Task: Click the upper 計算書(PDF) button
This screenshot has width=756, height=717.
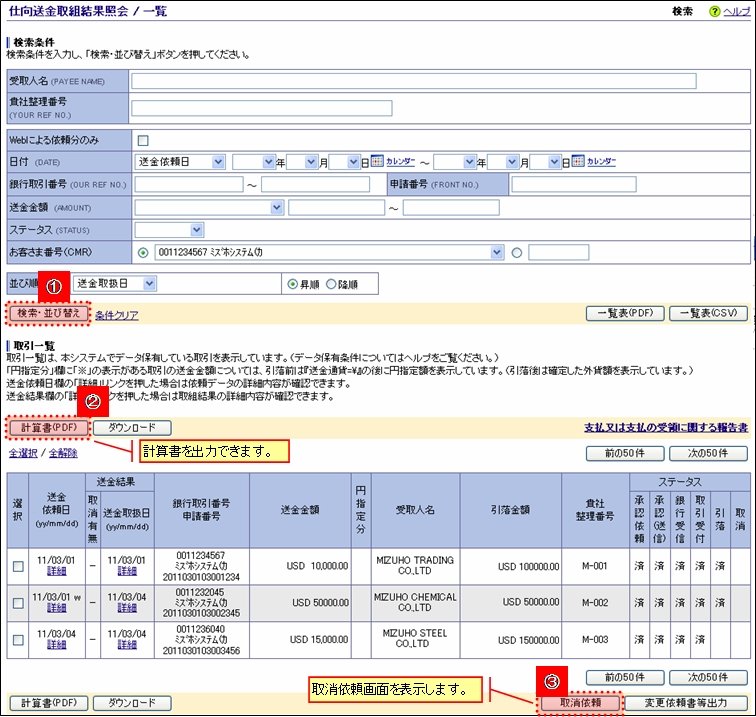Action: coord(49,428)
